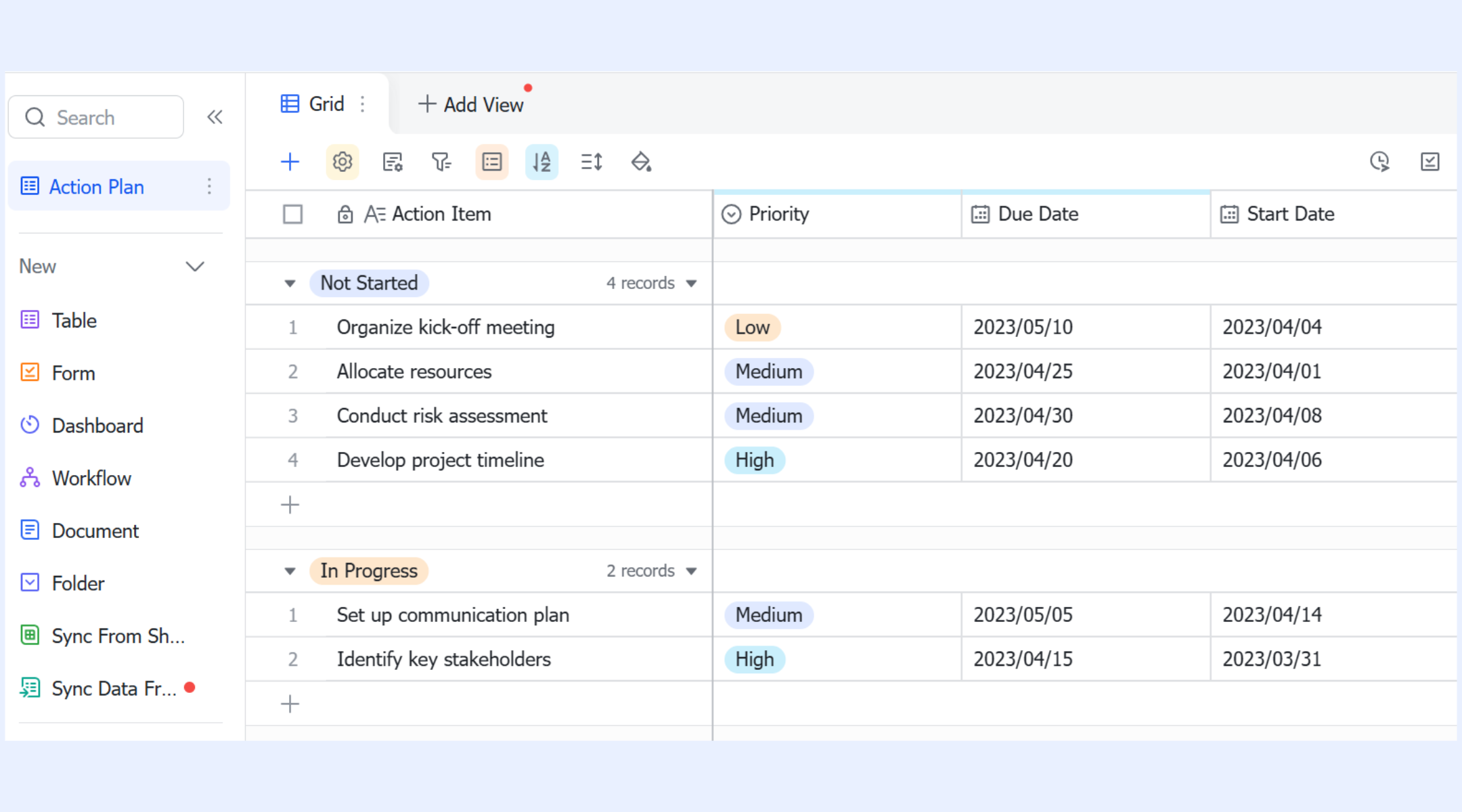Open the field settings gear icon

pos(342,162)
